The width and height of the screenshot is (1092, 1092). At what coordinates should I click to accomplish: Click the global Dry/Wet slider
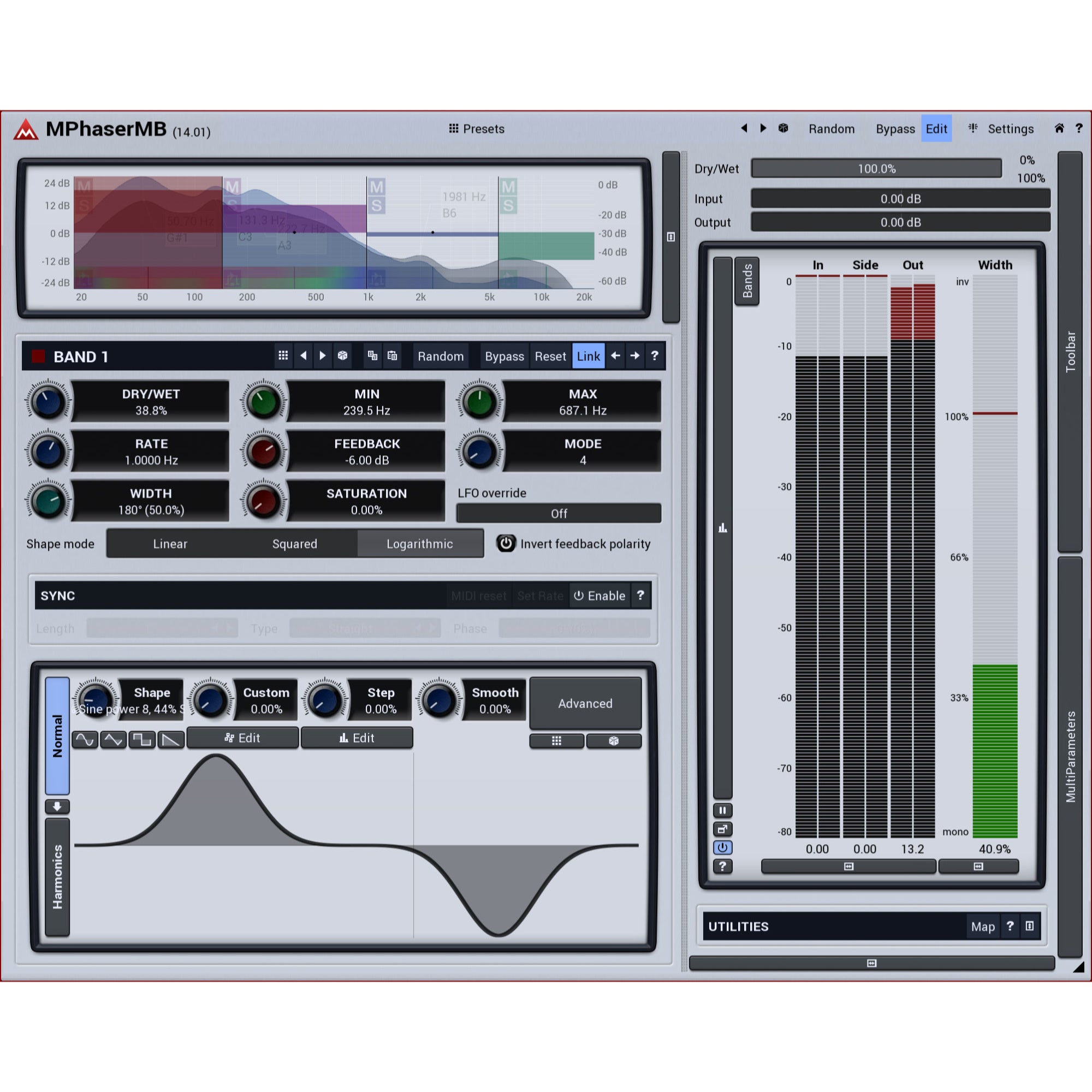pyautogui.click(x=876, y=168)
